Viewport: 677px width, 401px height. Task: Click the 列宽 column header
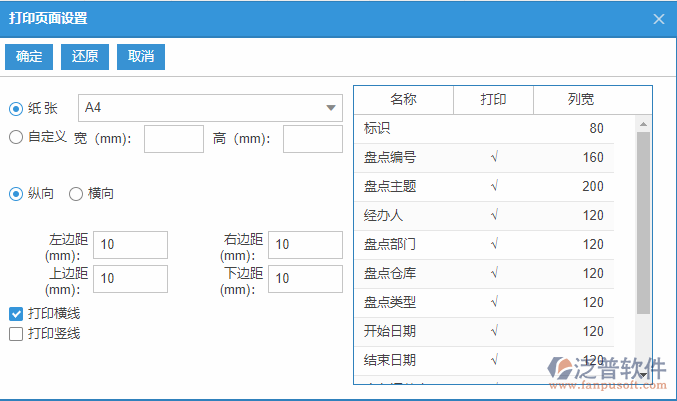click(580, 99)
